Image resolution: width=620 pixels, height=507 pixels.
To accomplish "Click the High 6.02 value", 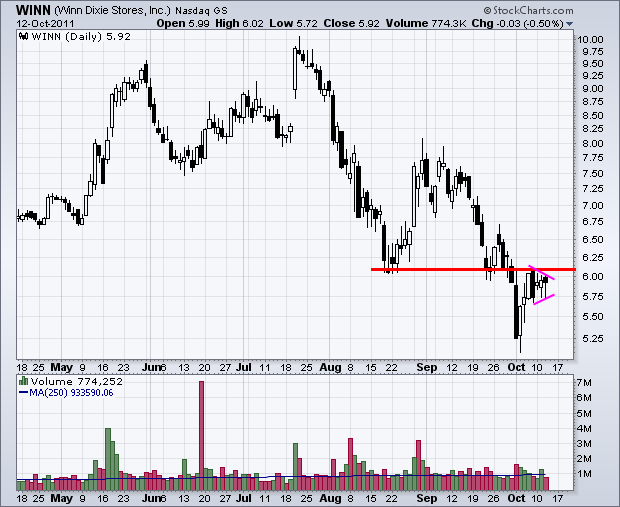I will click(x=239, y=23).
